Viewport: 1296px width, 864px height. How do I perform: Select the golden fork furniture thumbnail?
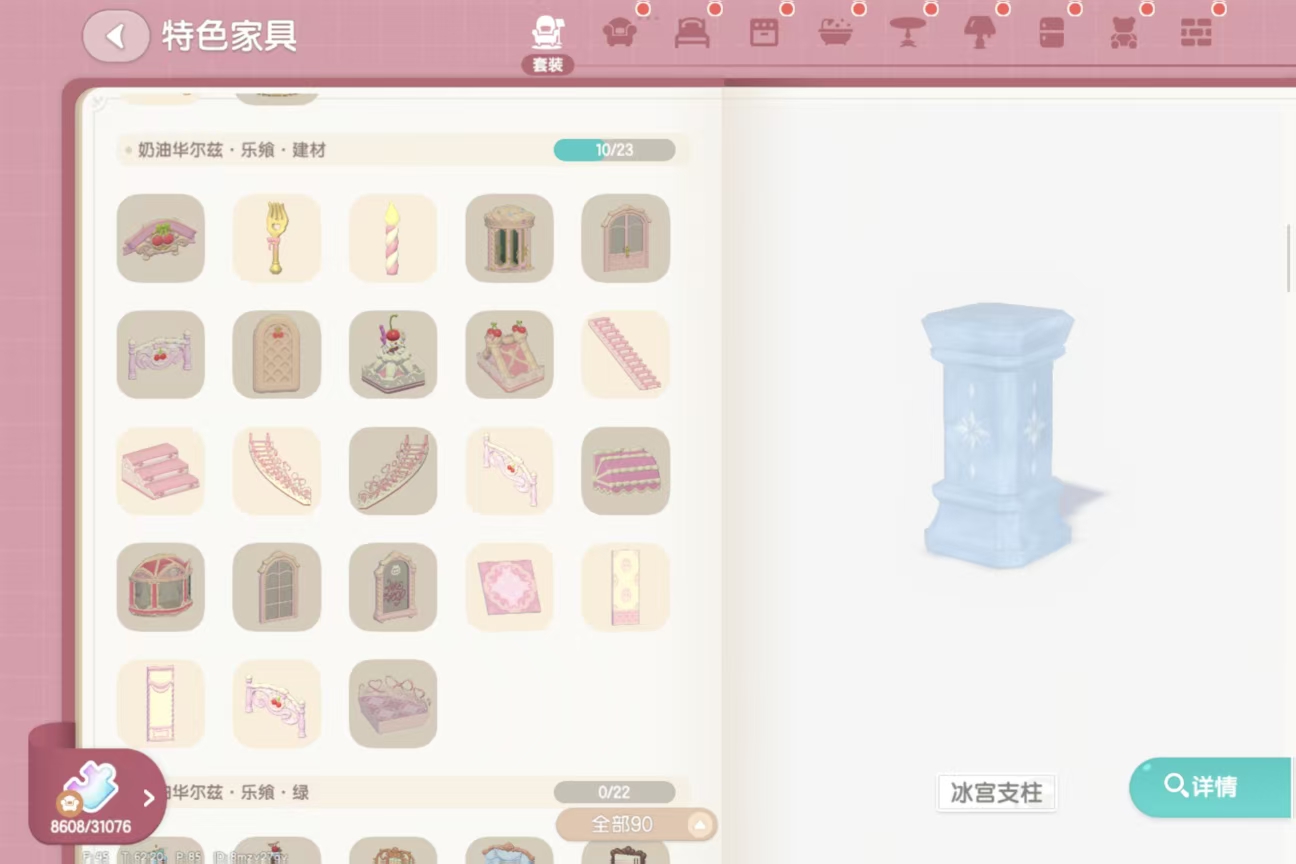pyautogui.click(x=277, y=238)
